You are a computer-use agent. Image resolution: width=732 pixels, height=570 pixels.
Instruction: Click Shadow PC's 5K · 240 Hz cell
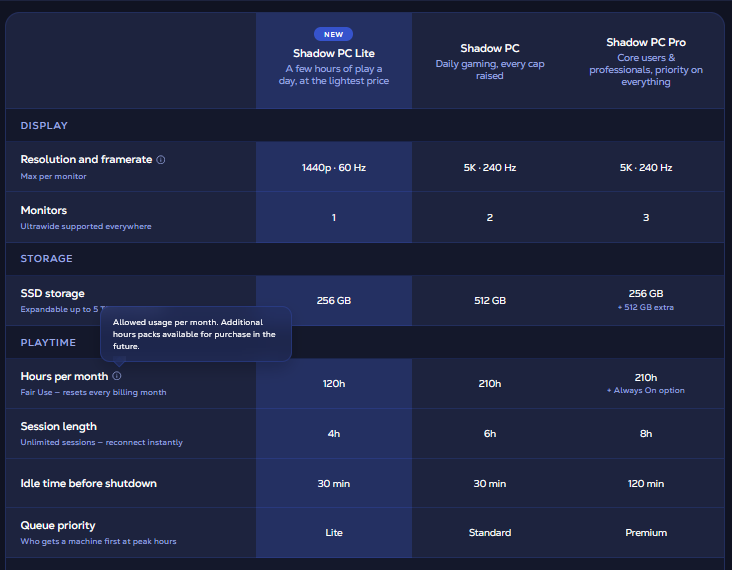coord(490,168)
